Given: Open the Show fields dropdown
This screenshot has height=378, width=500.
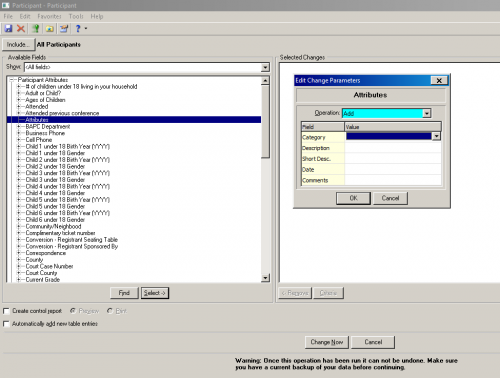Looking at the screenshot, I should [265, 67].
